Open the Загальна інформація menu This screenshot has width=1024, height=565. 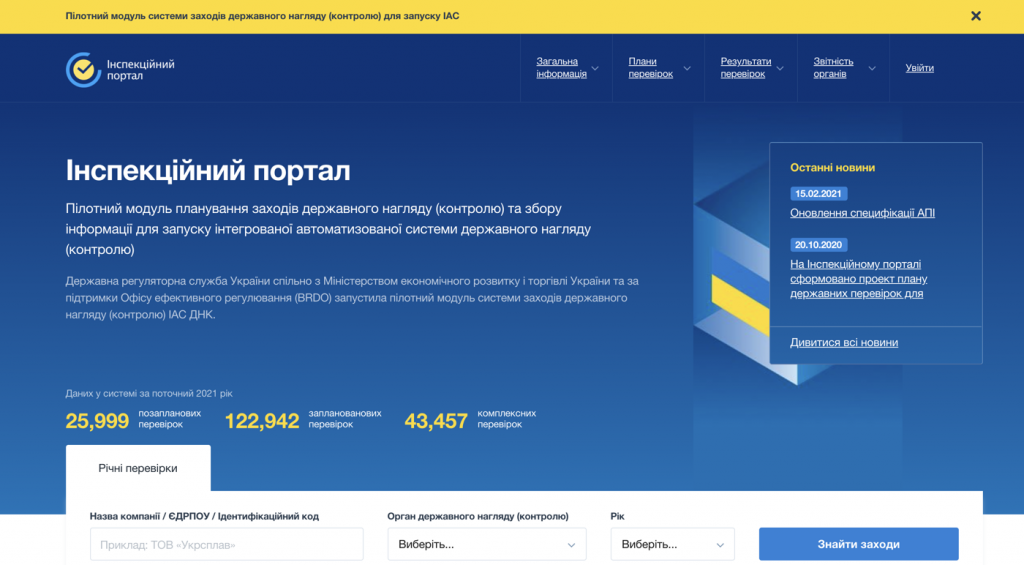coord(561,67)
